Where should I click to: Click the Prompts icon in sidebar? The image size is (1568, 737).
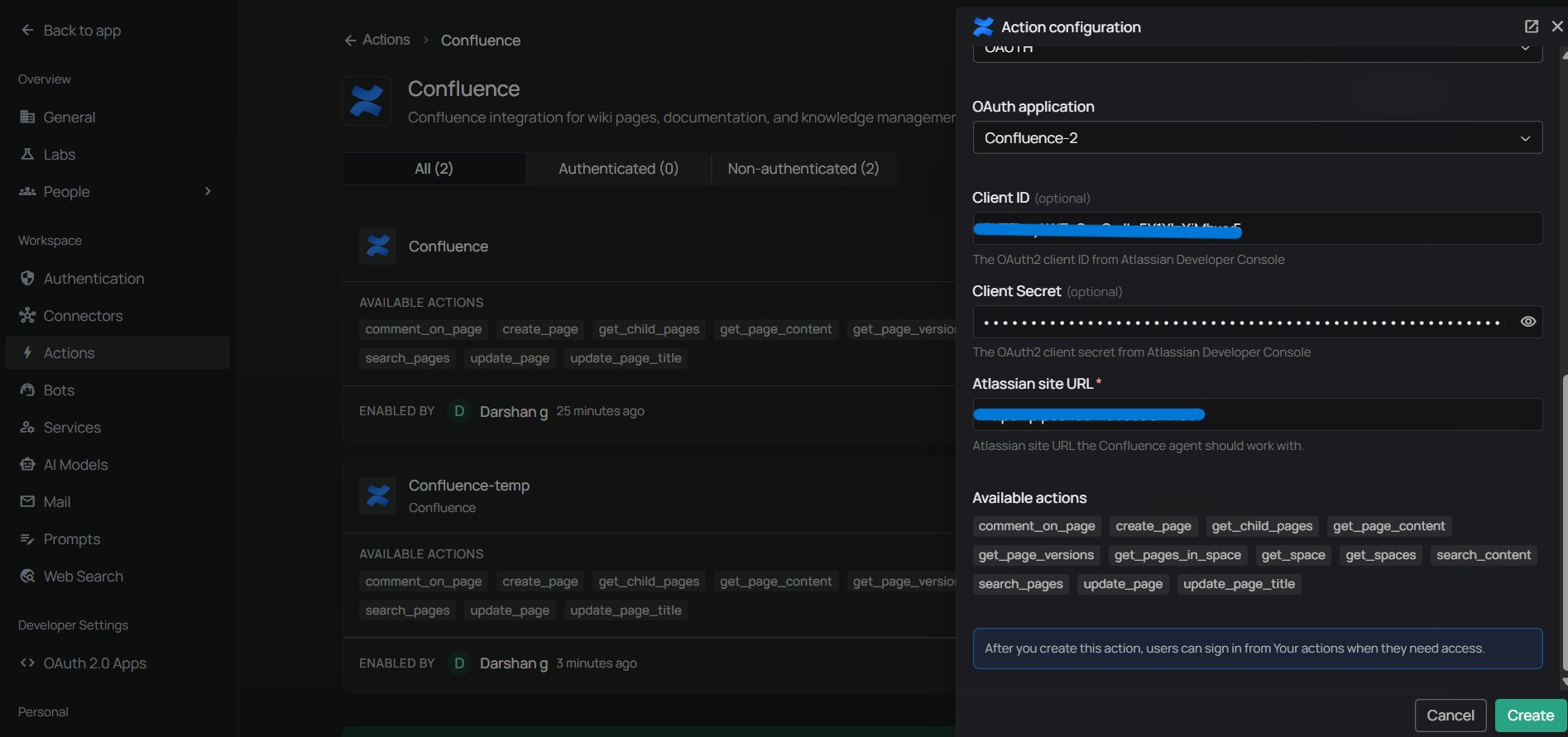[27, 538]
